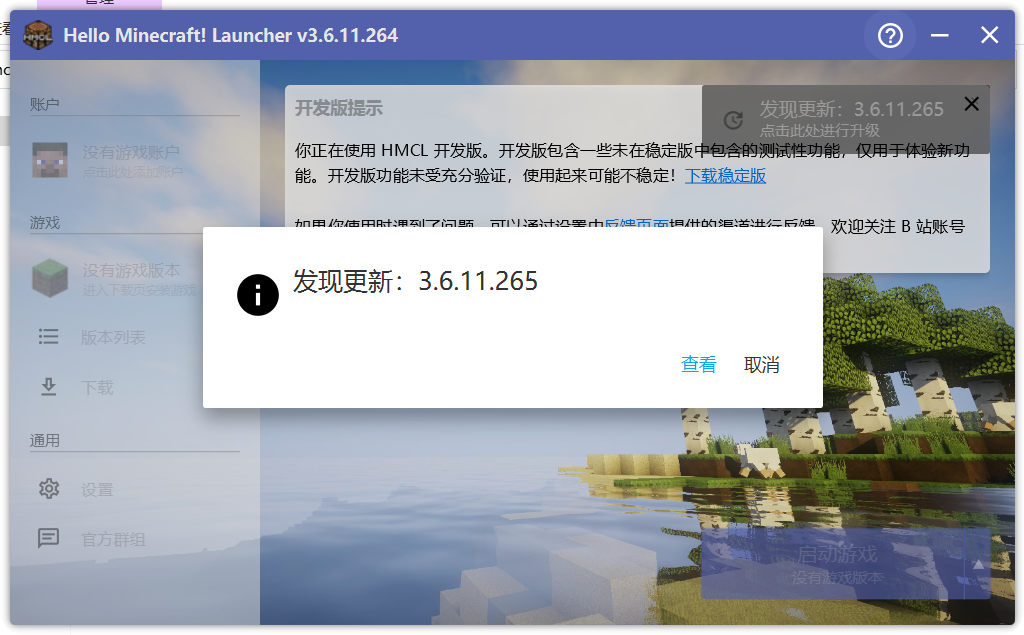Click the 发现更新 3.6.11.265 notification banner
The height and width of the screenshot is (635, 1024).
850,118
